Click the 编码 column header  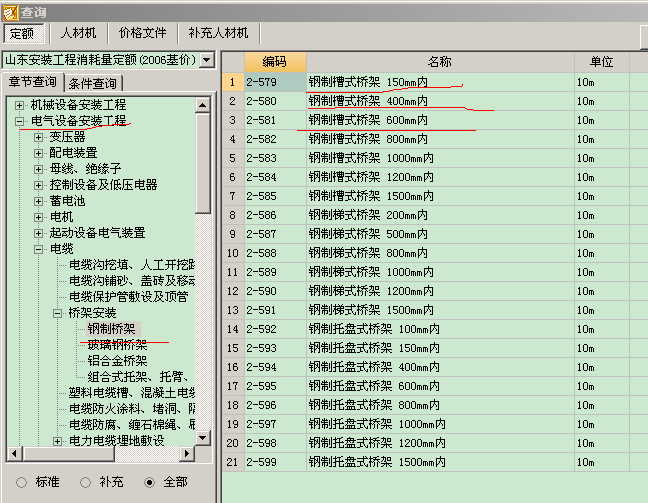click(x=275, y=62)
